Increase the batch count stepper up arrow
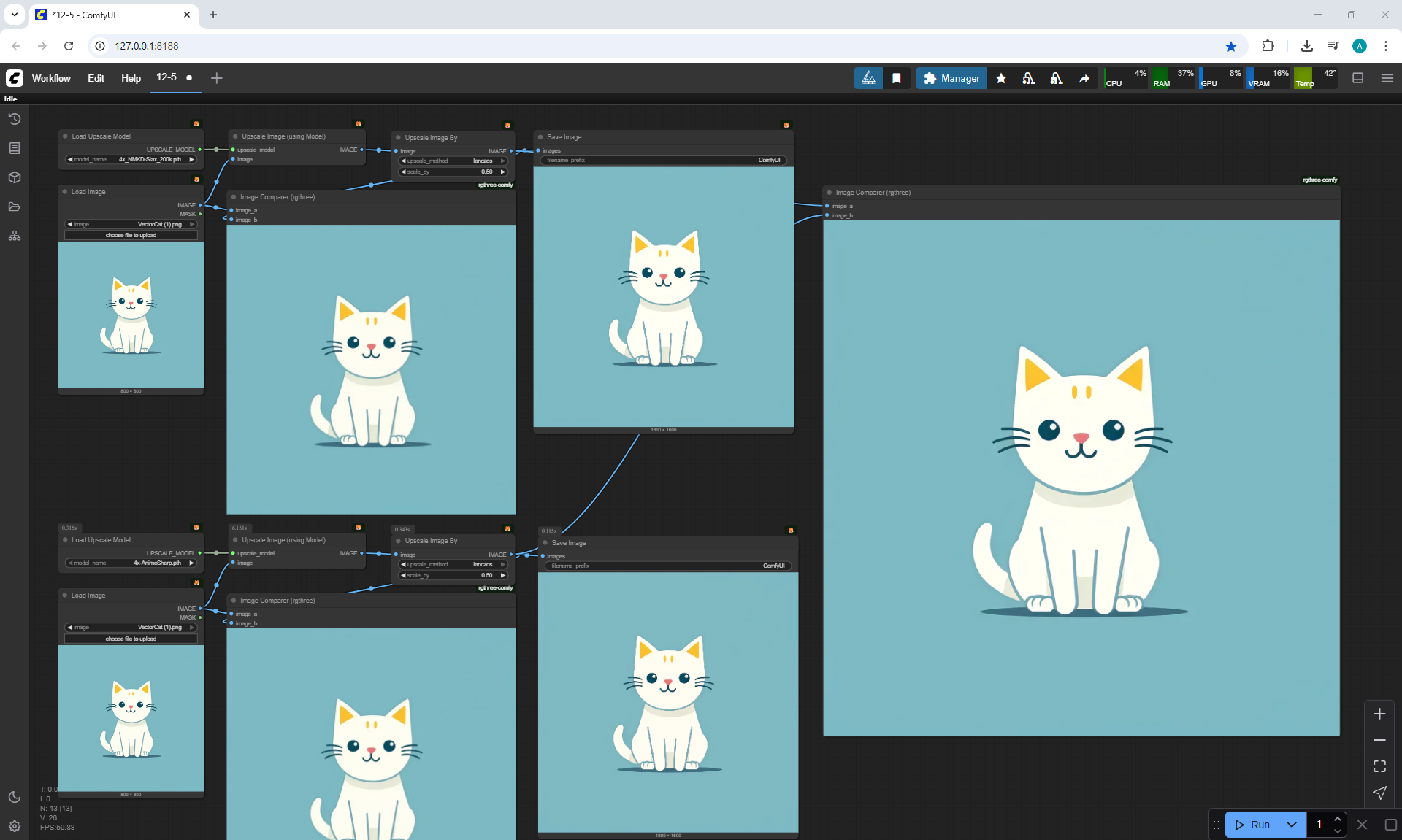Image resolution: width=1402 pixels, height=840 pixels. coord(1337,819)
